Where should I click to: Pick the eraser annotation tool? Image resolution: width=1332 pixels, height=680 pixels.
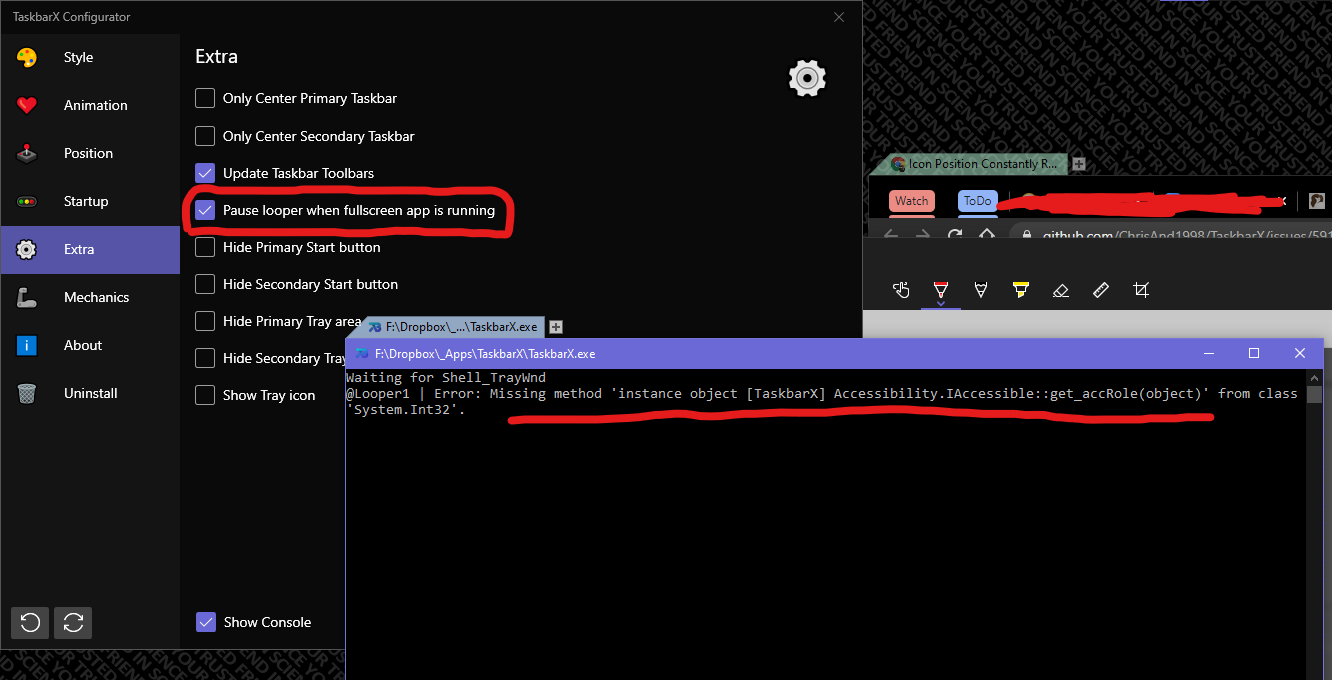tap(1061, 289)
